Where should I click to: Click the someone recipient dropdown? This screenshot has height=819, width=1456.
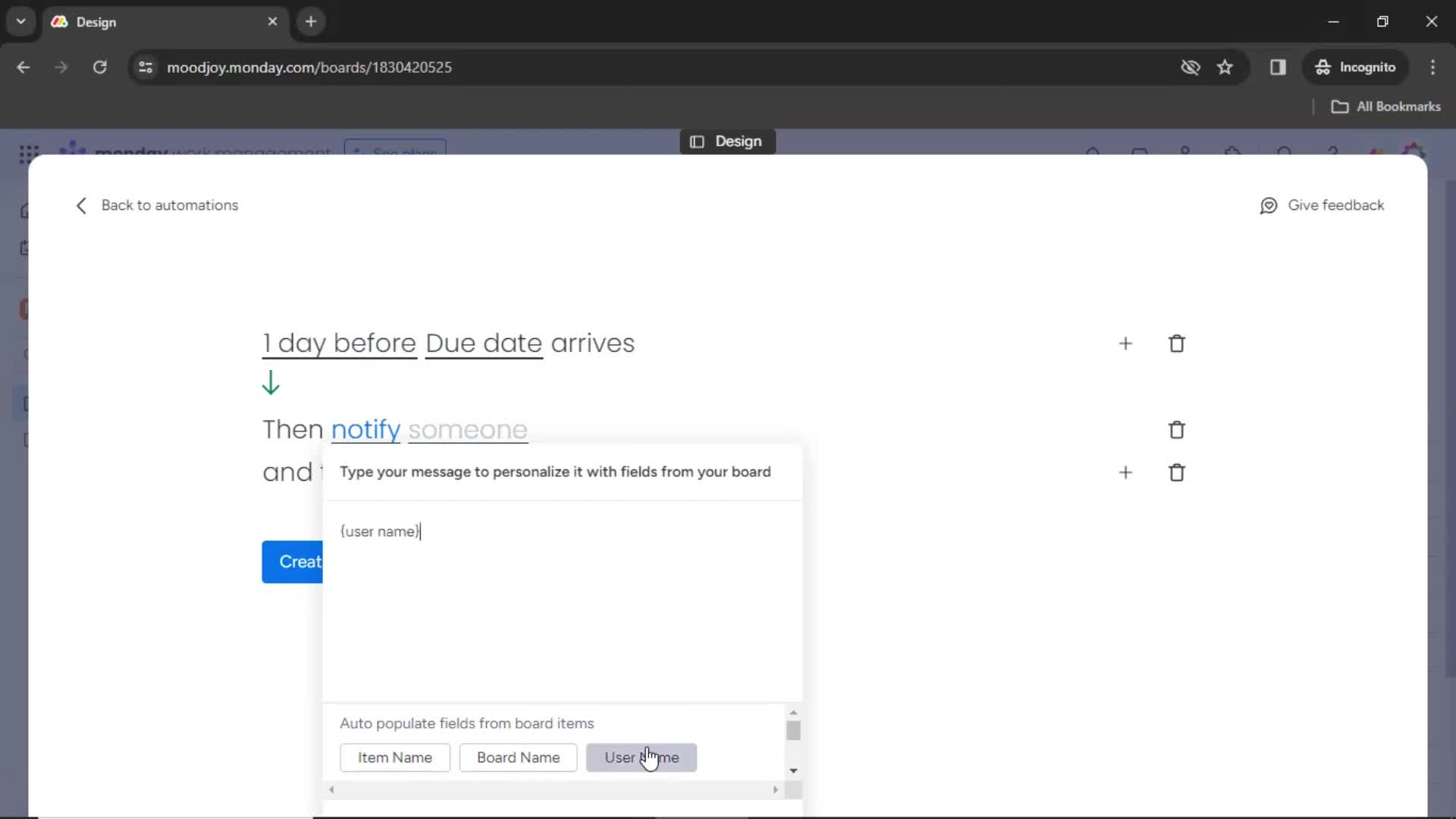pos(467,428)
